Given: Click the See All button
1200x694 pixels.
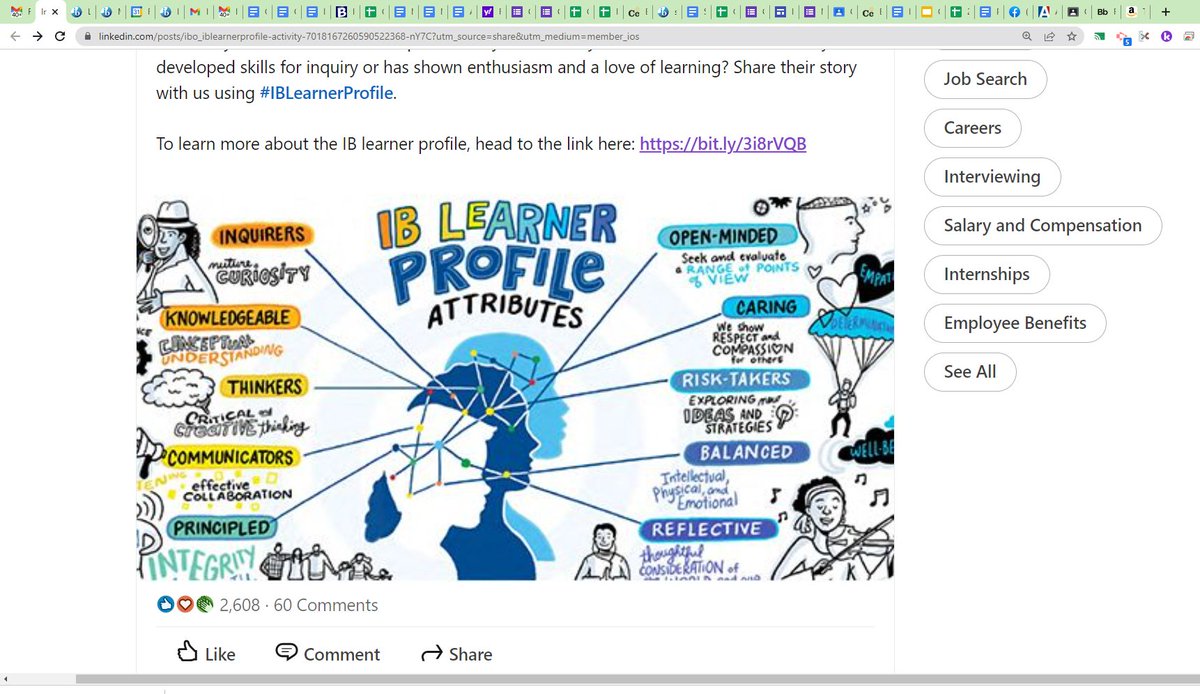Looking at the screenshot, I should click(x=970, y=372).
